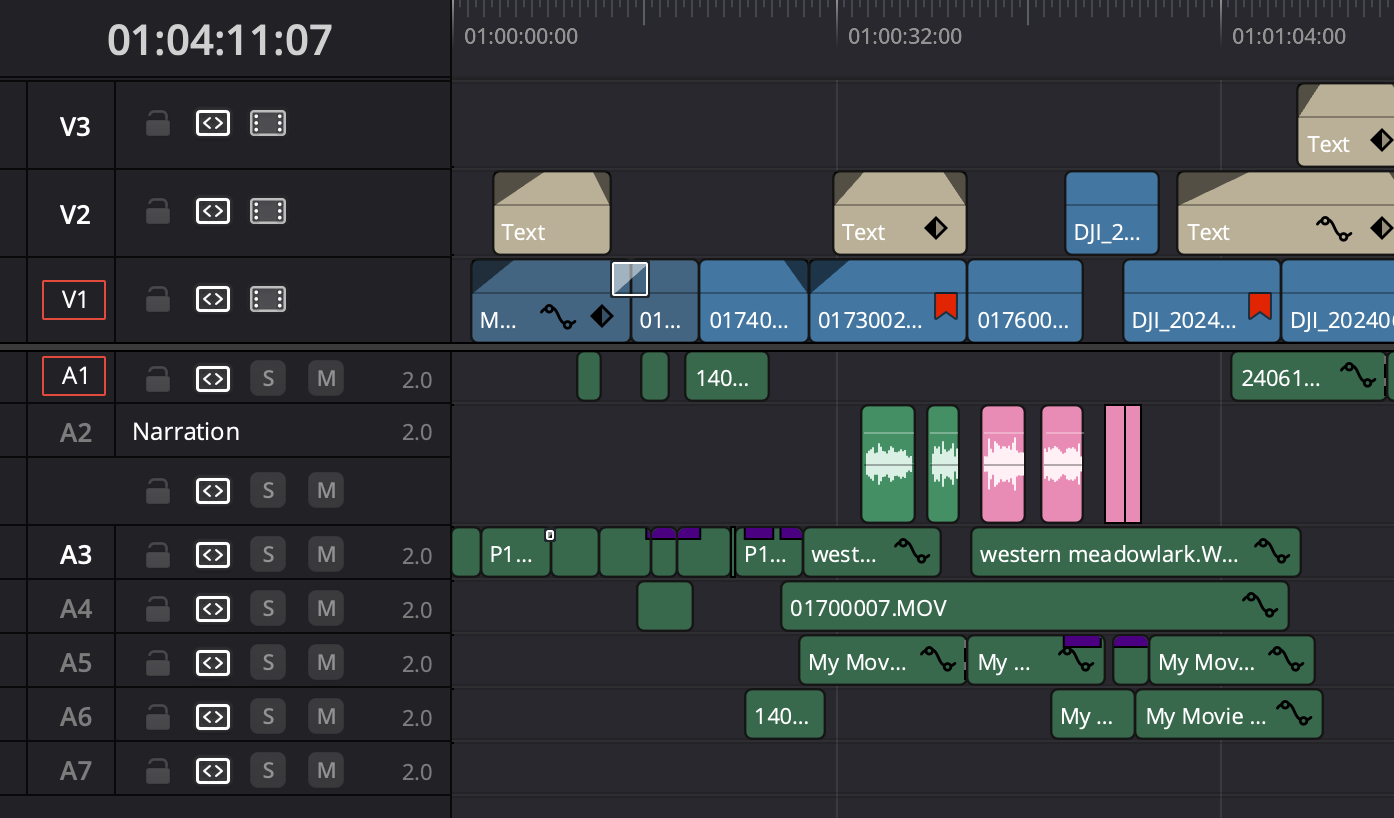Screen dimensions: 1394x818
Task: Lock the A7 audio track
Action: (157, 771)
